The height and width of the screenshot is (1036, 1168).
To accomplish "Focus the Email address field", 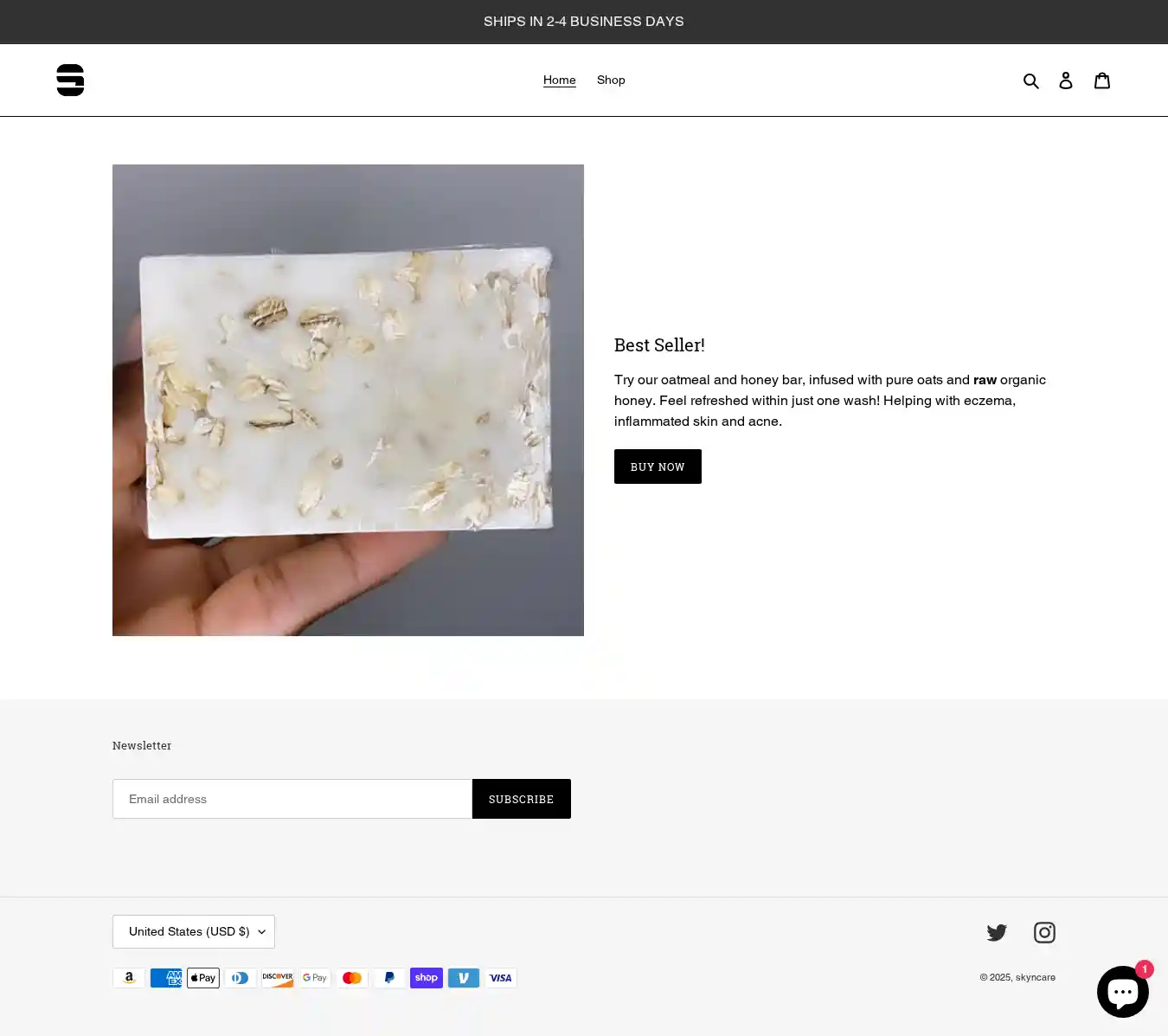I will pos(292,799).
